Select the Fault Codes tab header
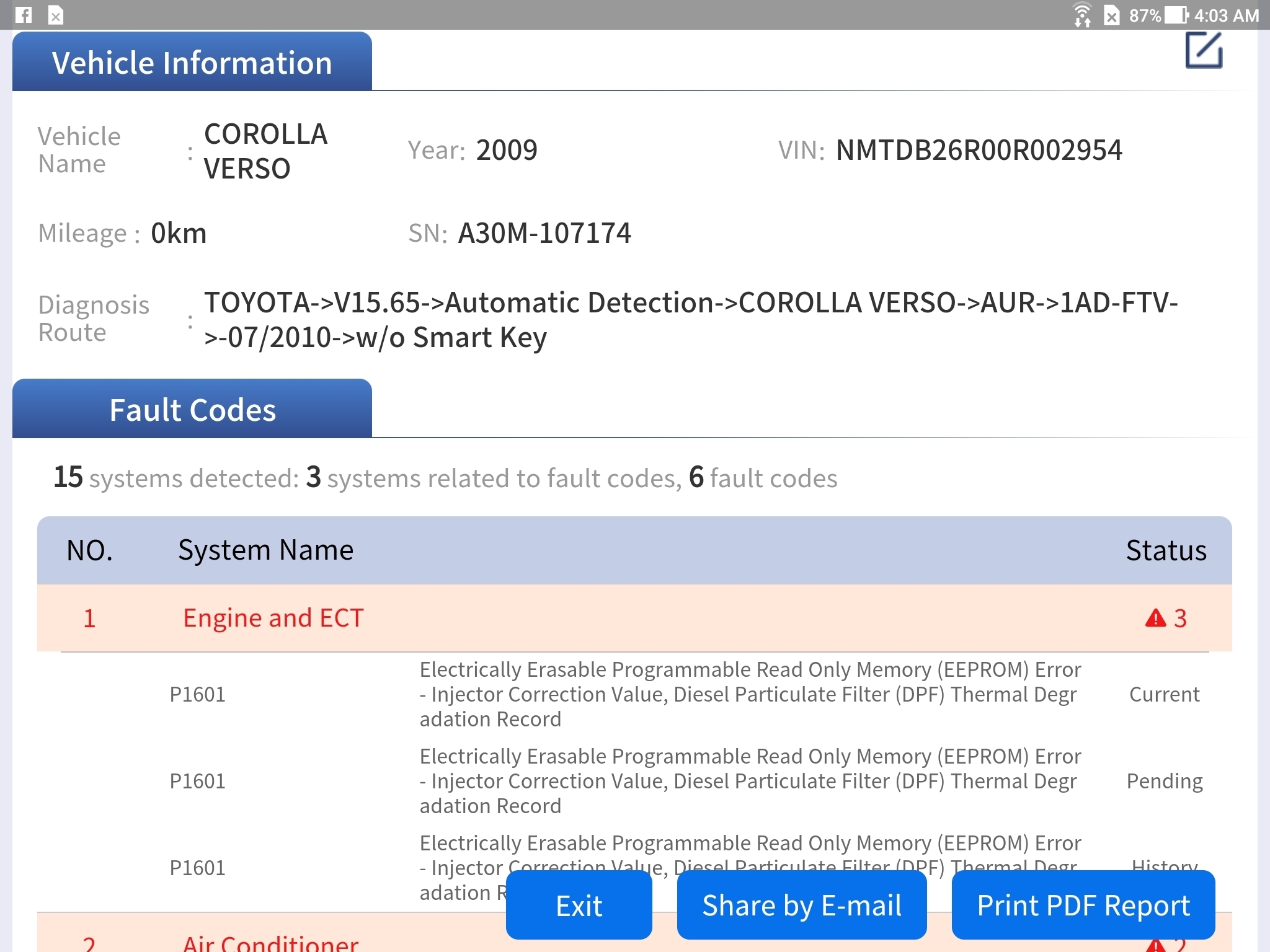Viewport: 1270px width, 952px height. pos(192,410)
